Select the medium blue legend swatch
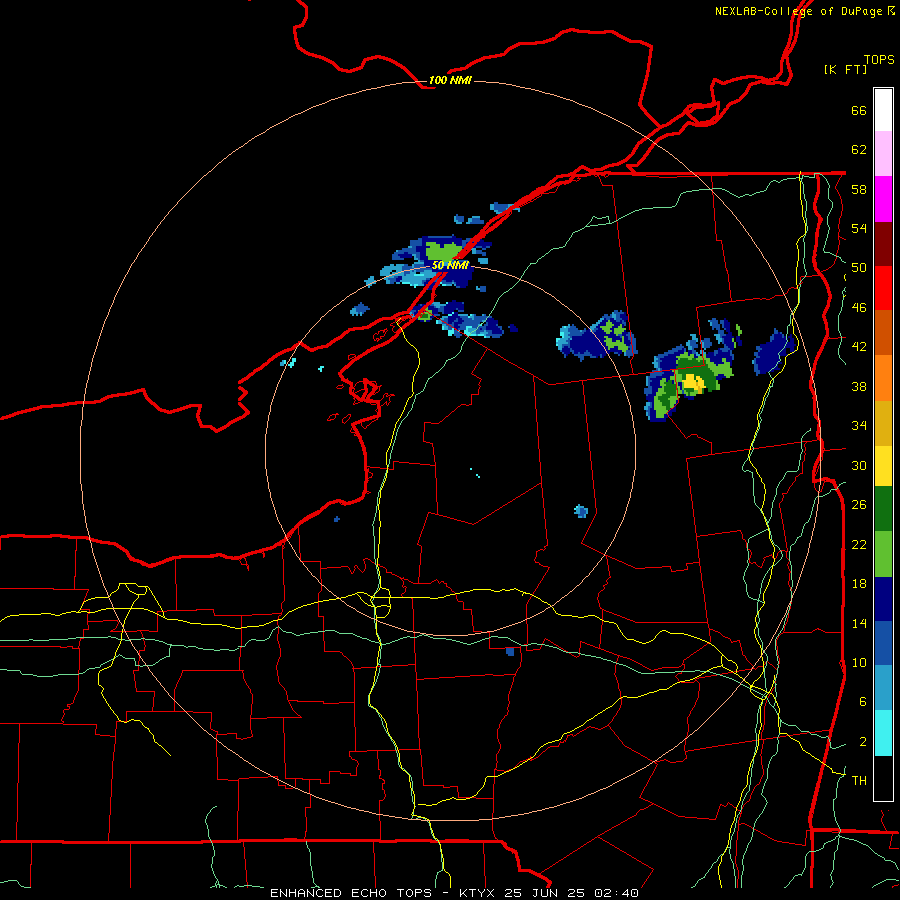The width and height of the screenshot is (900, 900). pyautogui.click(x=883, y=643)
